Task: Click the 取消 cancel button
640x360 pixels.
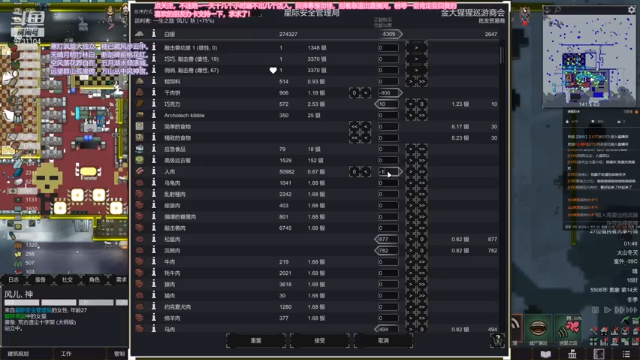Action: pyautogui.click(x=383, y=340)
